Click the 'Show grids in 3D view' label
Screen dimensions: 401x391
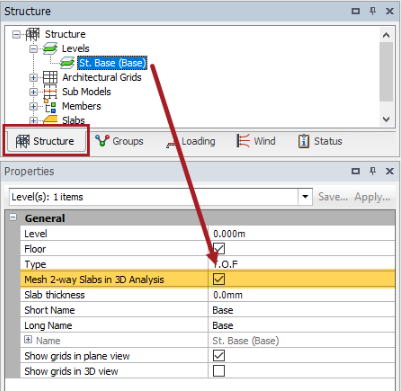71,371
